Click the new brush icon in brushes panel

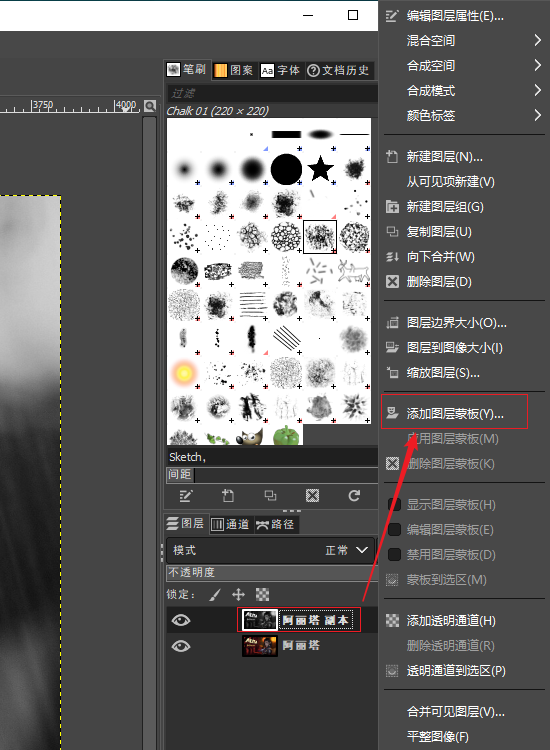point(228,496)
